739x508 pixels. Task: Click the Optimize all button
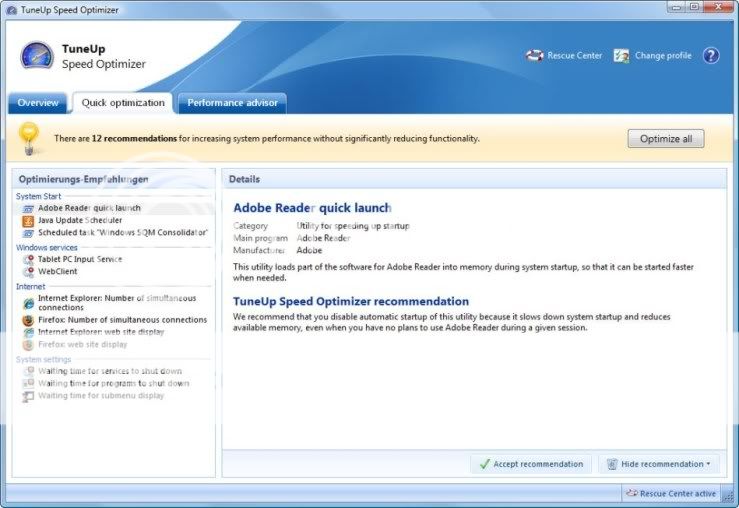[x=666, y=139]
